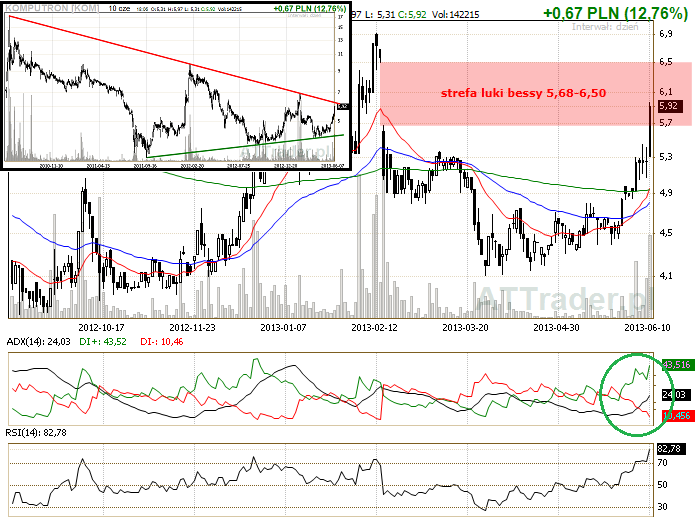The image size is (700, 522).
Task: Click the large +0,67 PLN (12,76%) change label
Action: tap(615, 13)
